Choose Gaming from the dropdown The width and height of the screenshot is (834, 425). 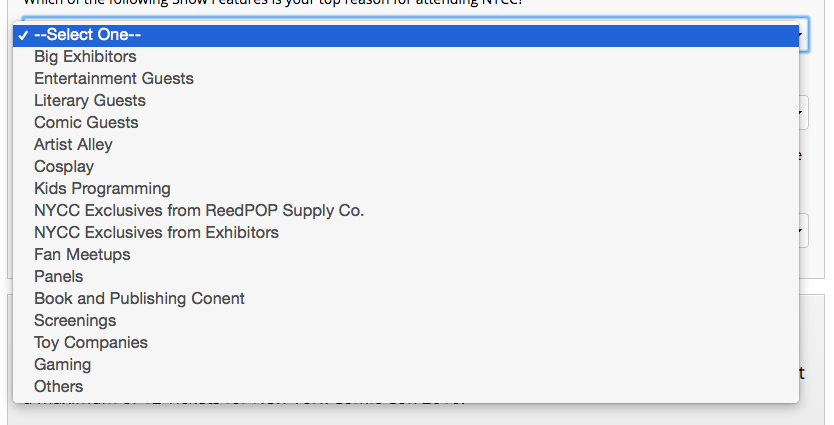tap(406, 364)
